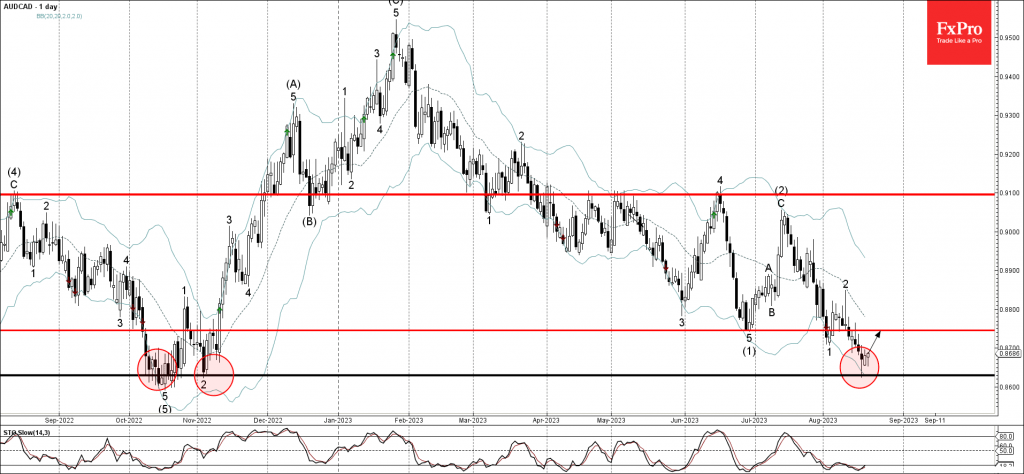Select the lower red line near 0.8750
1024x474 pixels.
coord(500,329)
